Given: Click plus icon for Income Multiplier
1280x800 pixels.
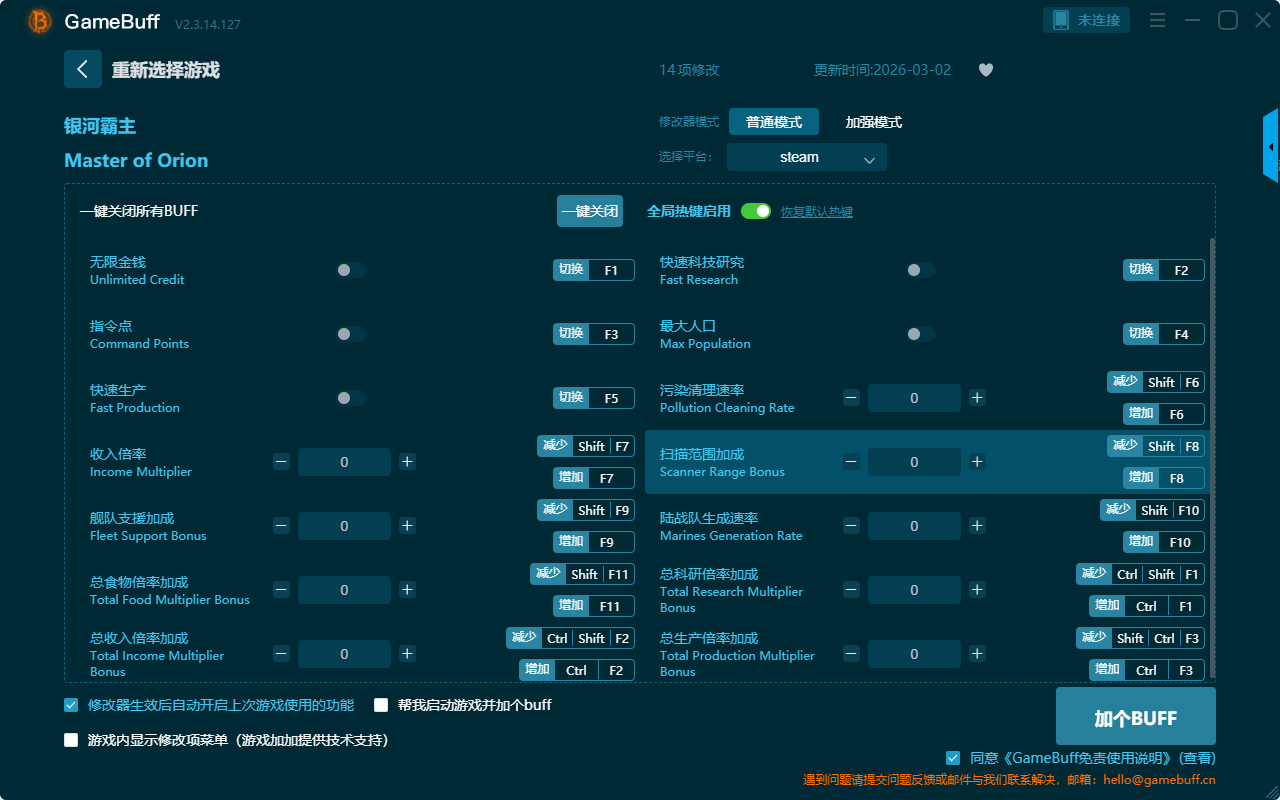Looking at the screenshot, I should click(x=407, y=462).
